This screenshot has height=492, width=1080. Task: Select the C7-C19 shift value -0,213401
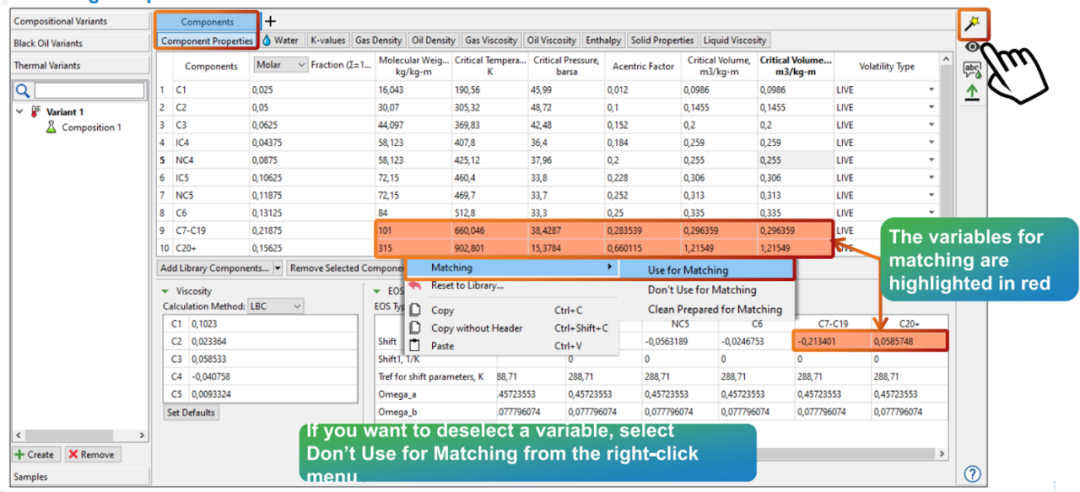coord(832,341)
